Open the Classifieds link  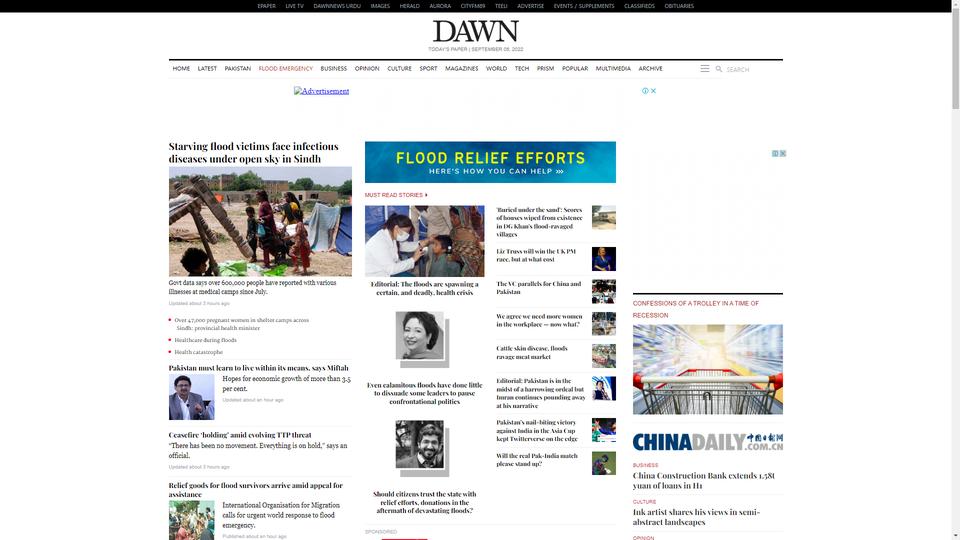point(639,6)
